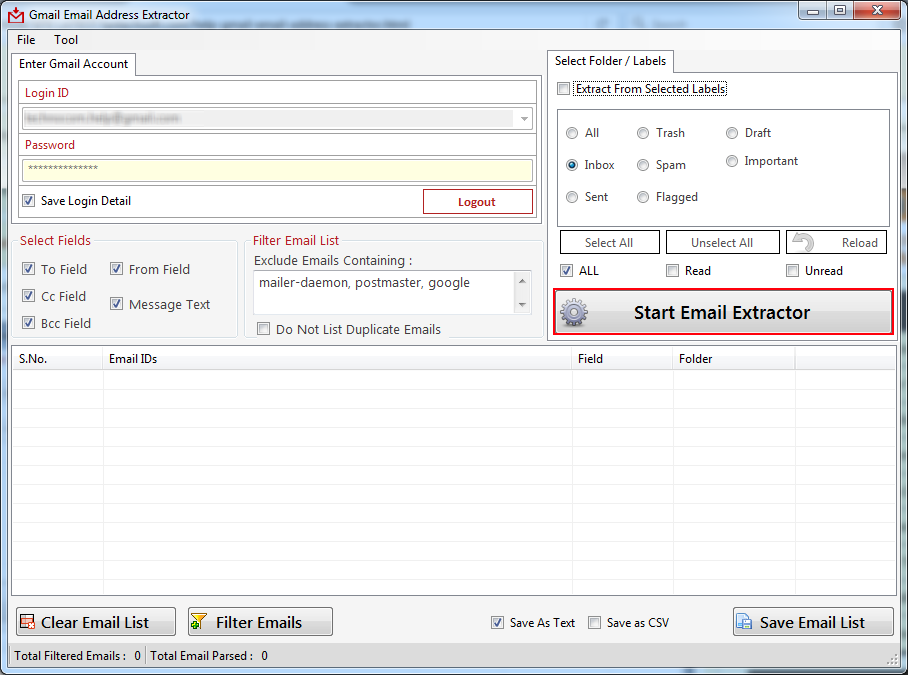Screen dimensions: 908x675
Task: Maximize the Gmail Email Address Extractor window
Action: click(x=840, y=11)
